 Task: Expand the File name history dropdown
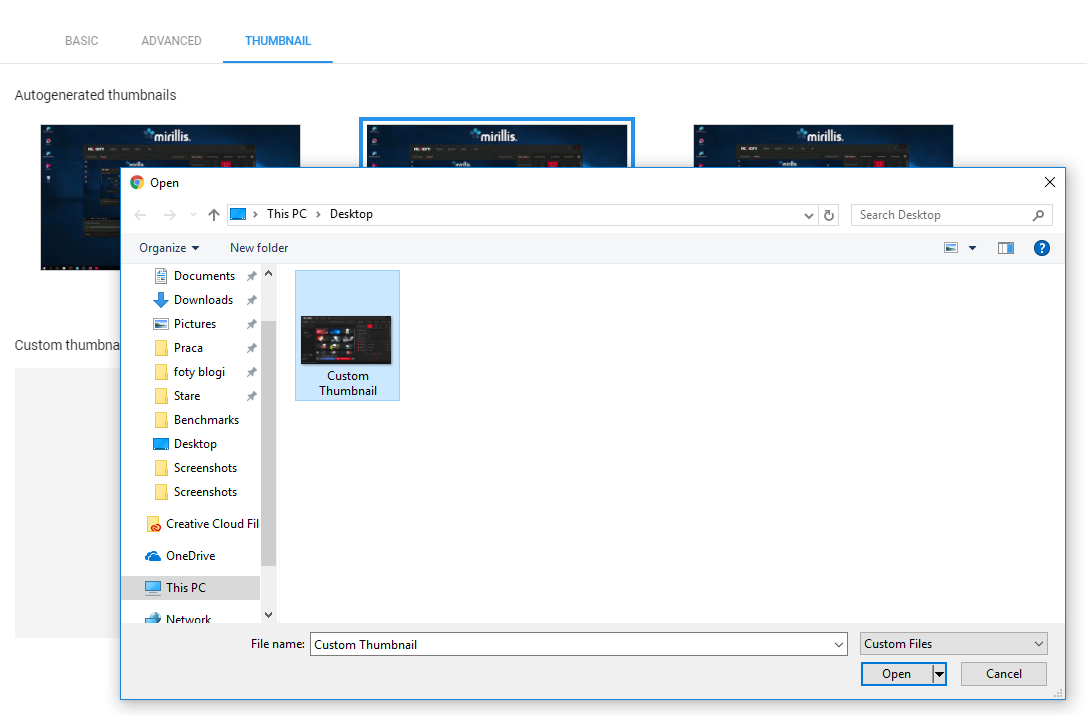(839, 644)
